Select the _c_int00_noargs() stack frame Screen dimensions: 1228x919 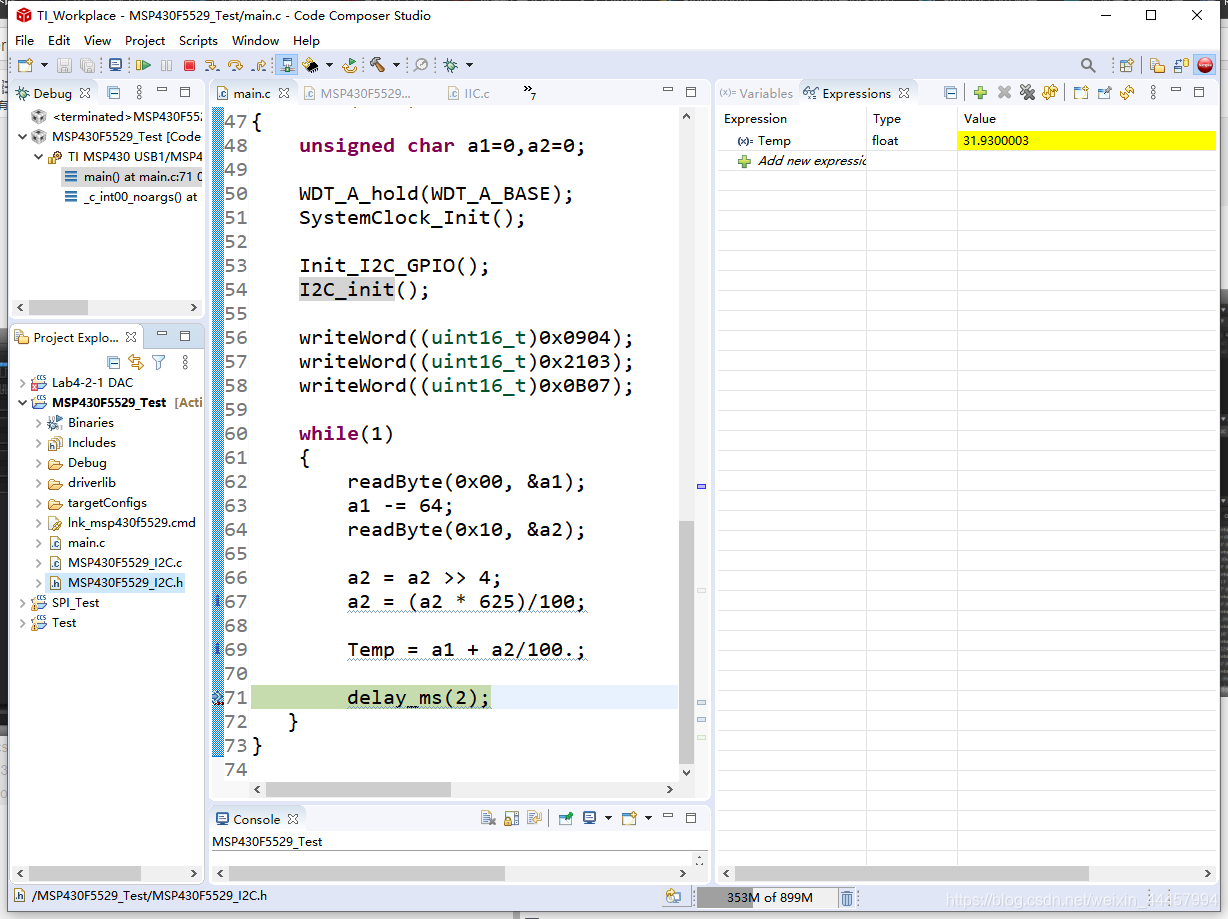click(x=132, y=197)
